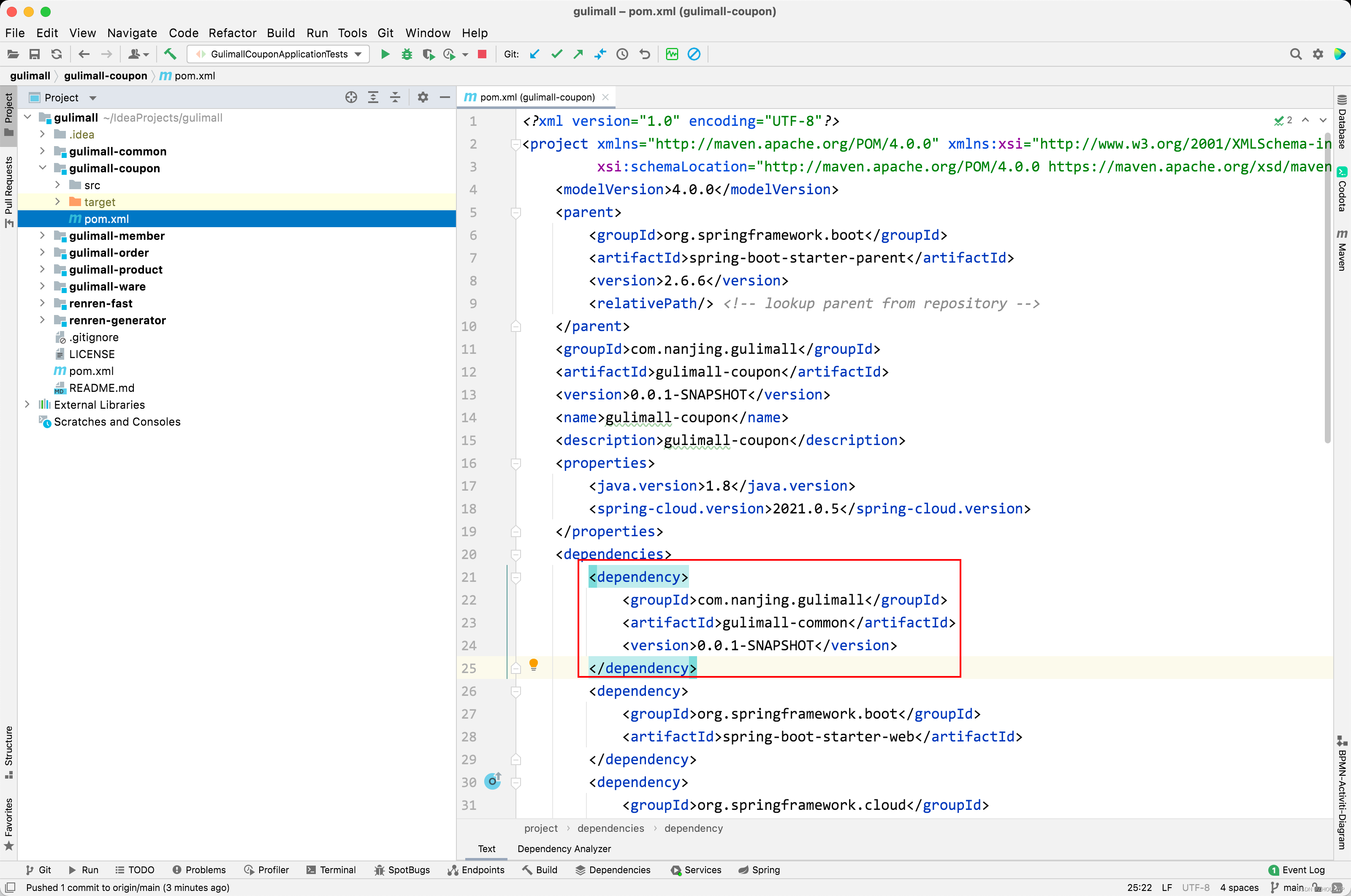
Task: Click the Debug bug icon
Action: coord(407,54)
